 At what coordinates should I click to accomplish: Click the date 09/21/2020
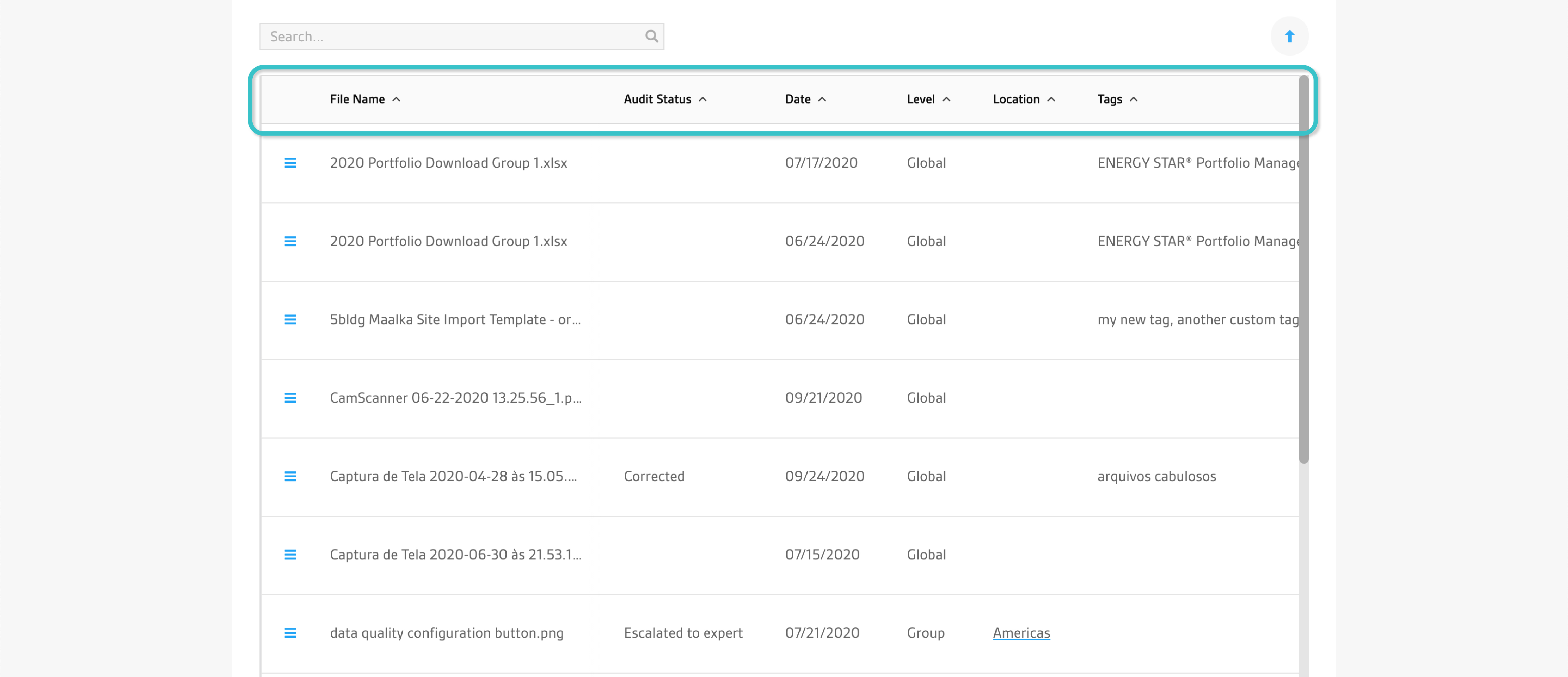click(824, 398)
